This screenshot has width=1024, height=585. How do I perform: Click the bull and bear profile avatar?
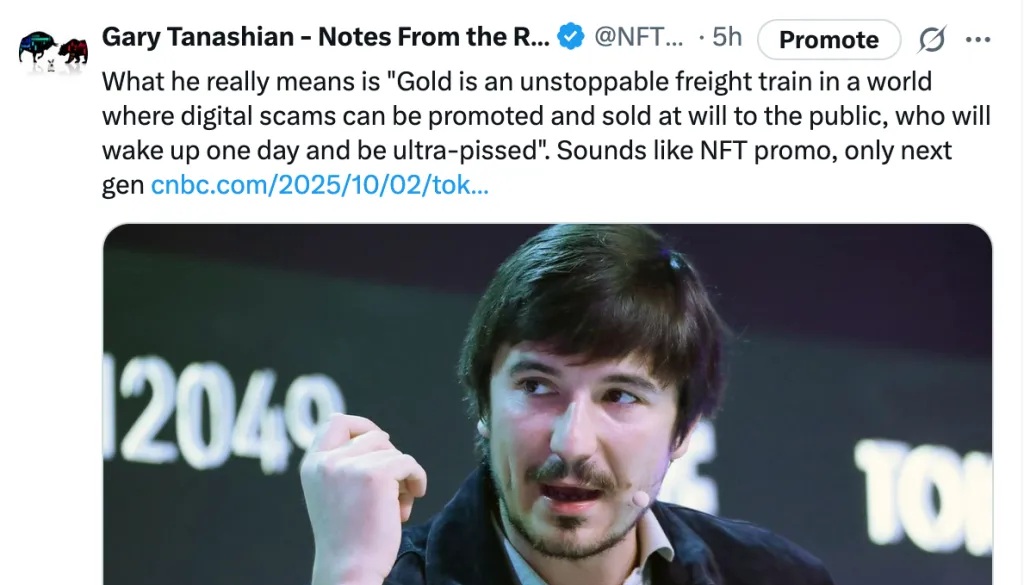53,48
